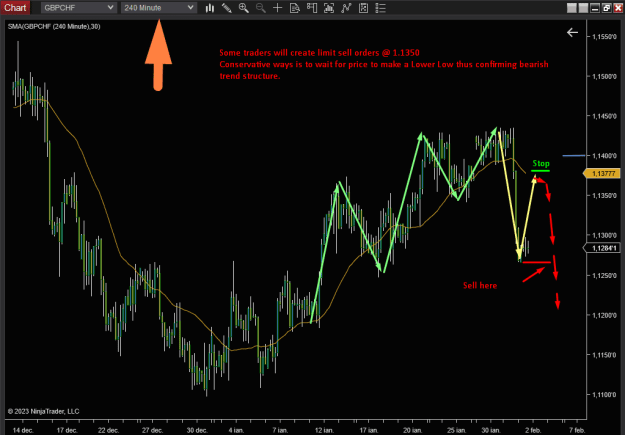
Task: Click the interval link button
Action: [x=583, y=8]
